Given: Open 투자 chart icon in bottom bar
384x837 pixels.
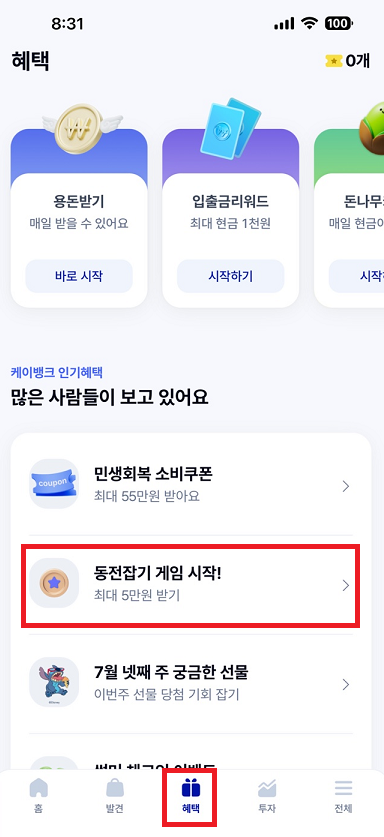Looking at the screenshot, I should (x=267, y=795).
